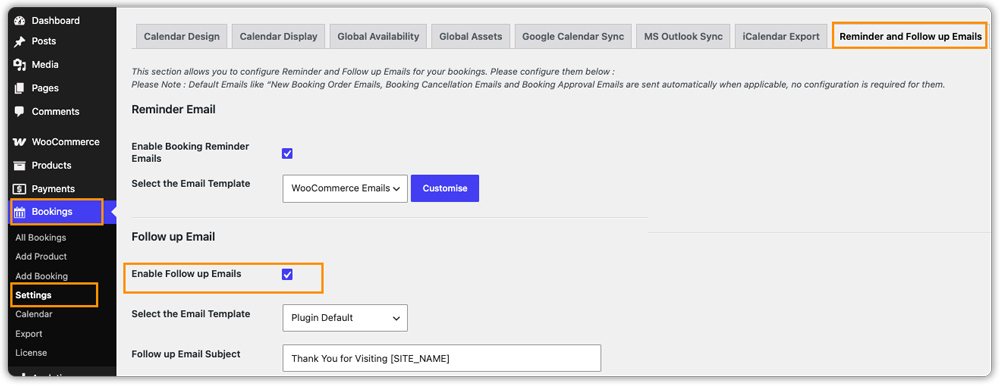Open the Export submenu link

click(29, 334)
